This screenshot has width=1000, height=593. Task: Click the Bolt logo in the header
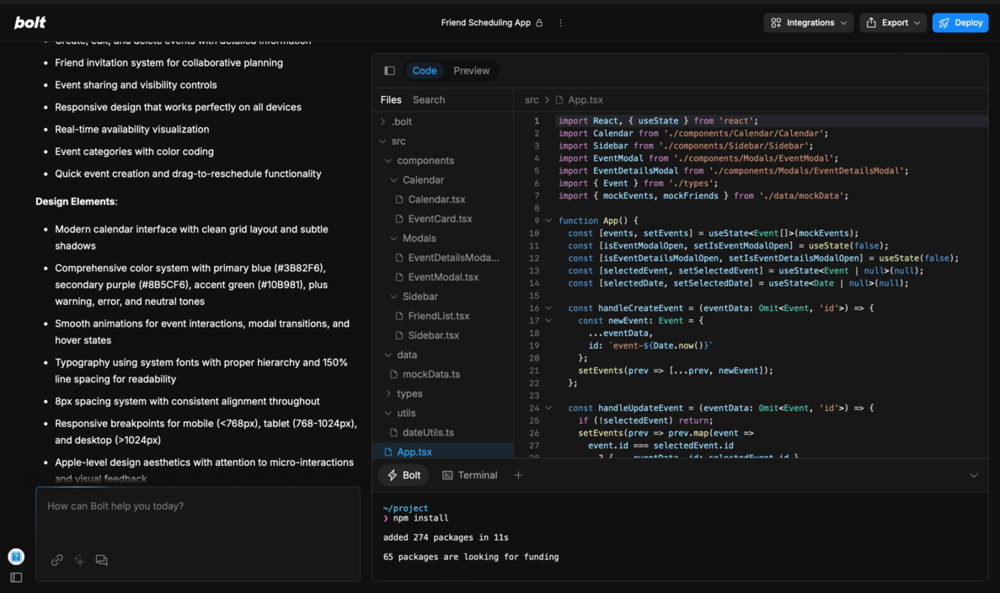[x=30, y=22]
